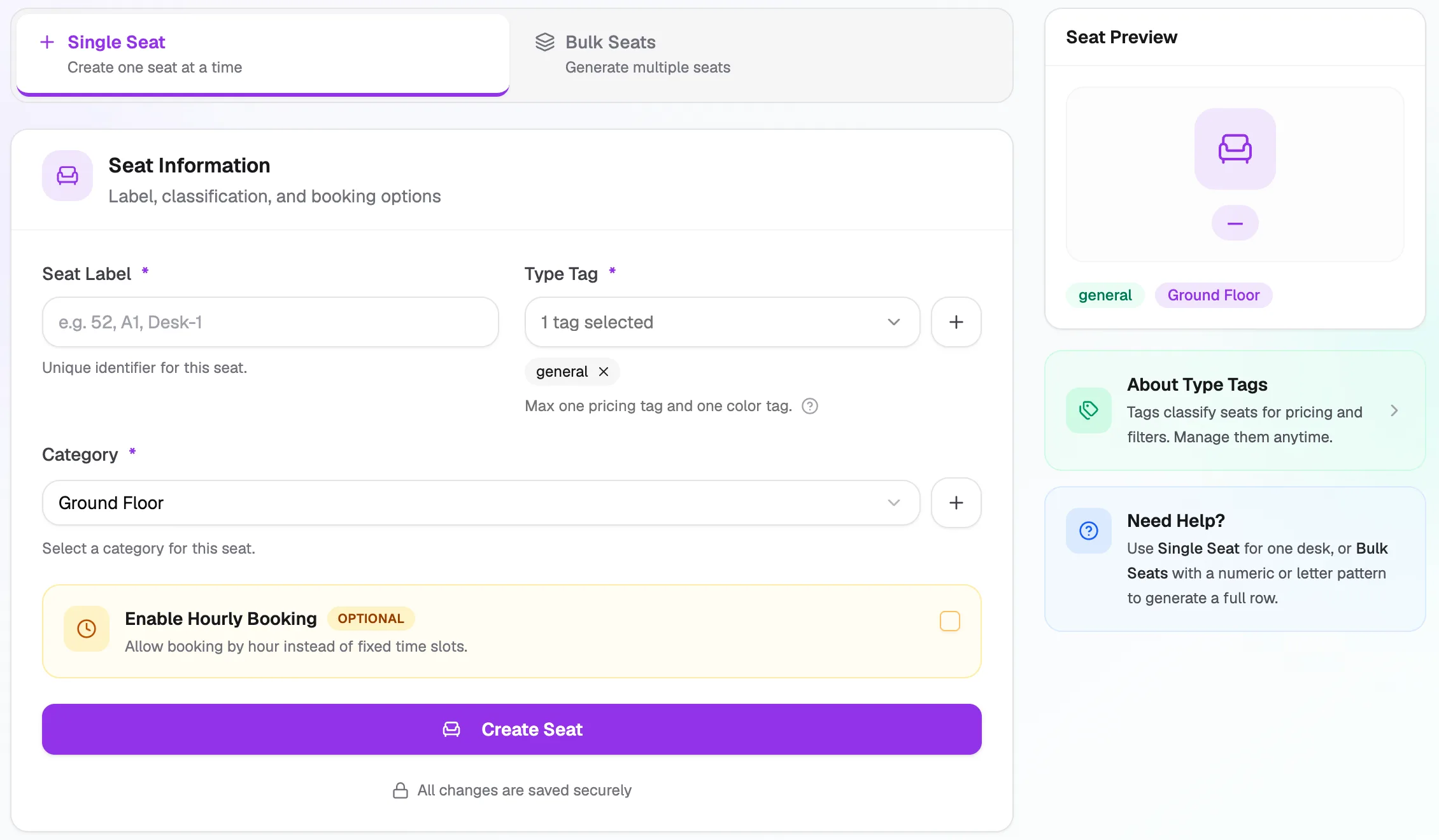Click the OPTIONAL badge
Viewport: 1439px width, 840px height.
click(x=371, y=619)
